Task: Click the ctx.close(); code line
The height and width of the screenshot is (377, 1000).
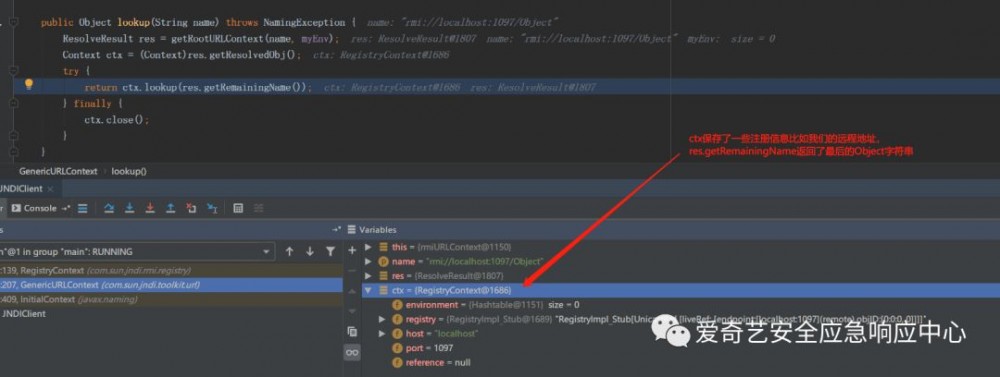Action: [x=117, y=119]
